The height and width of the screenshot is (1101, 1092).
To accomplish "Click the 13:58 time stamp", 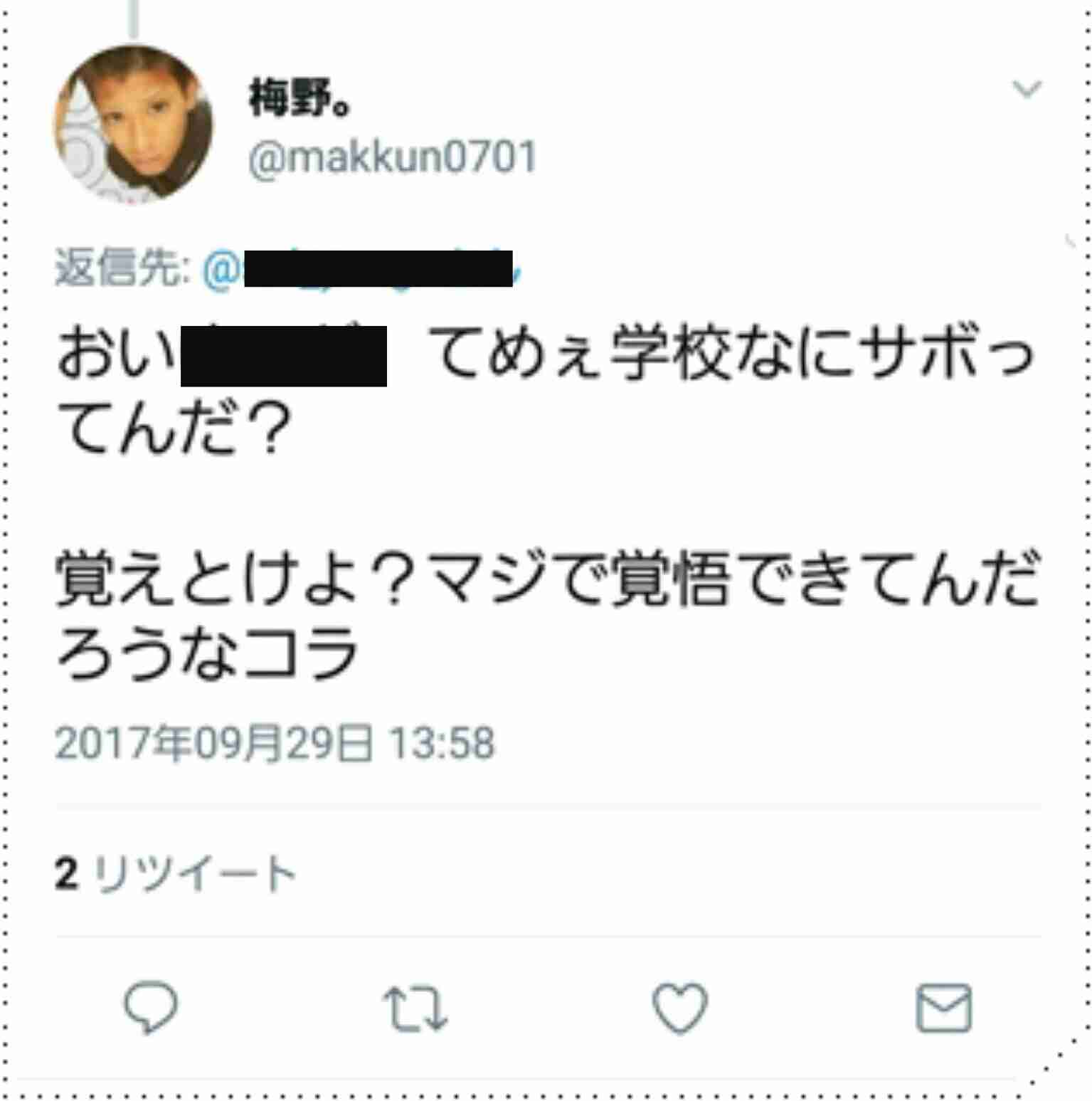I will click(442, 744).
